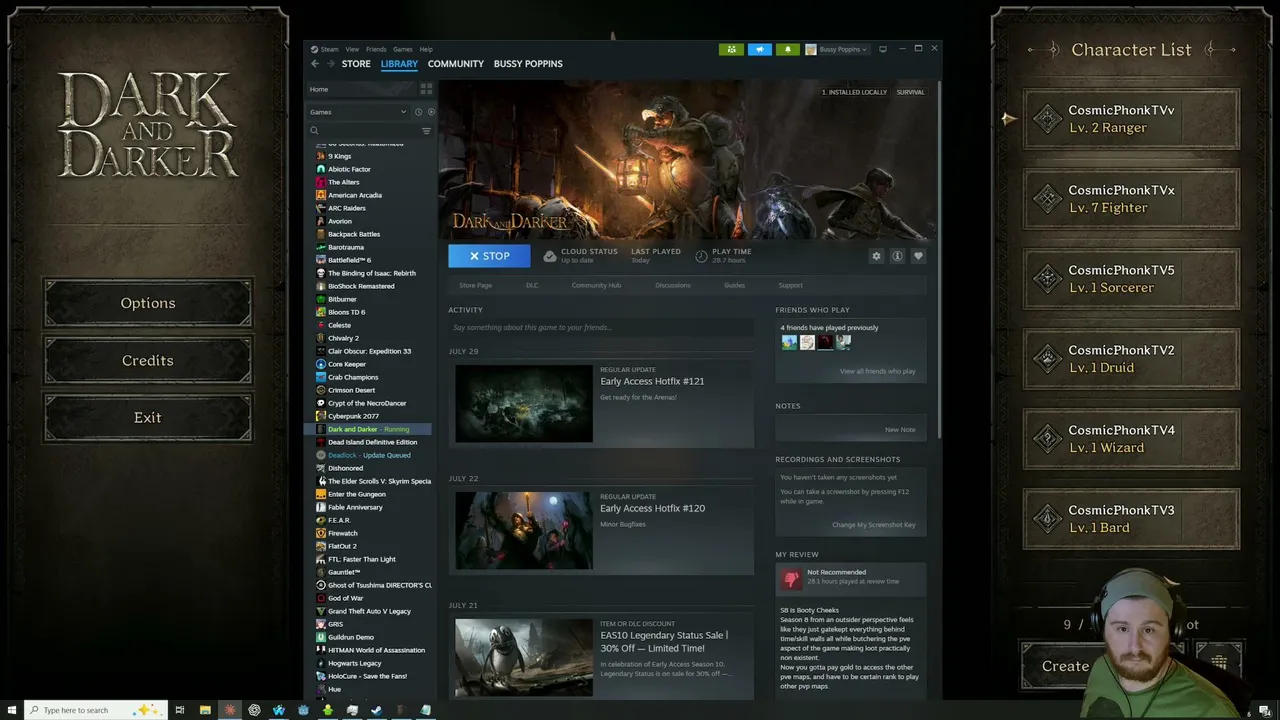This screenshot has height=720, width=1280.
Task: Open the Friends menu
Action: point(376,49)
